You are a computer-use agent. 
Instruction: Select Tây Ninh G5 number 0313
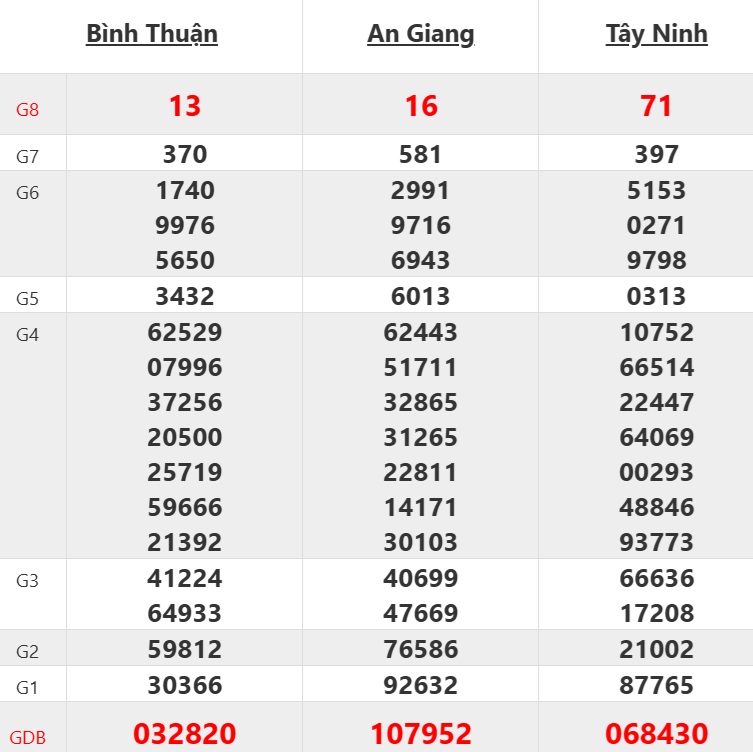click(x=657, y=297)
